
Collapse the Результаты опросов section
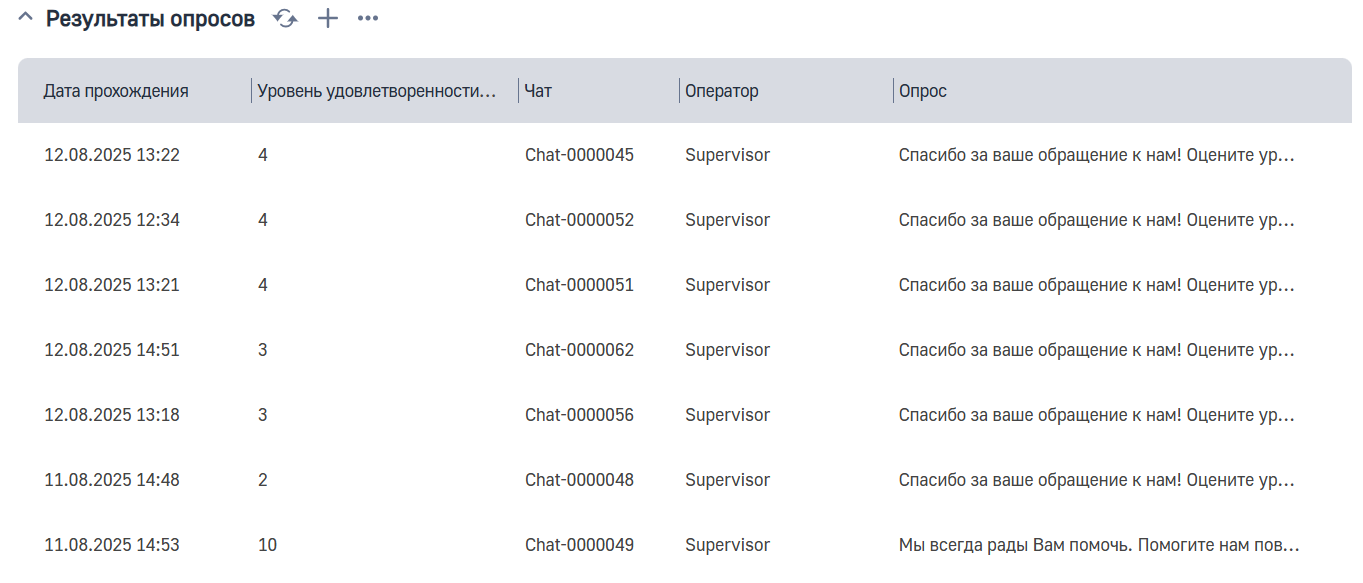26,18
